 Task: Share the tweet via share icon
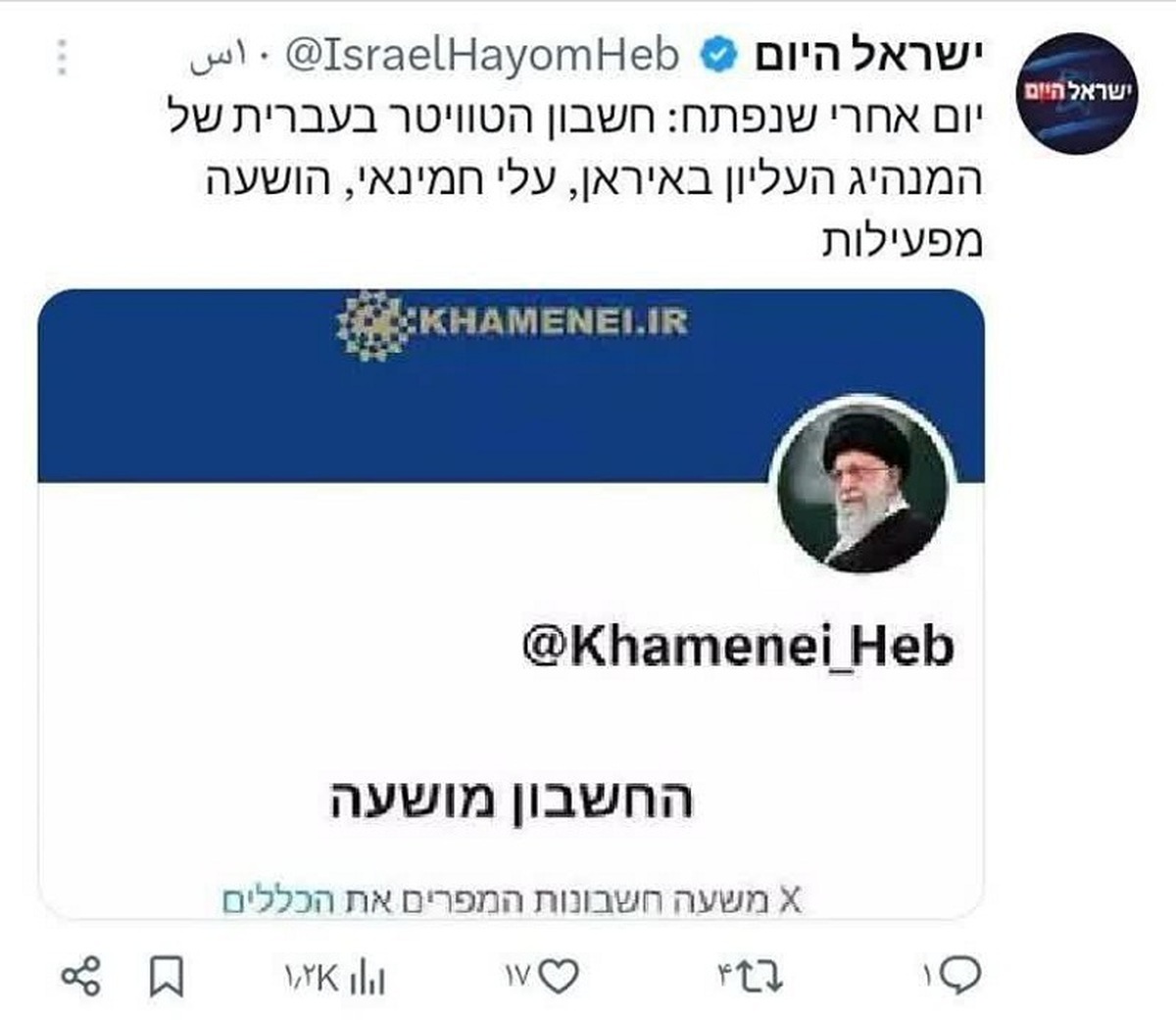(x=80, y=976)
